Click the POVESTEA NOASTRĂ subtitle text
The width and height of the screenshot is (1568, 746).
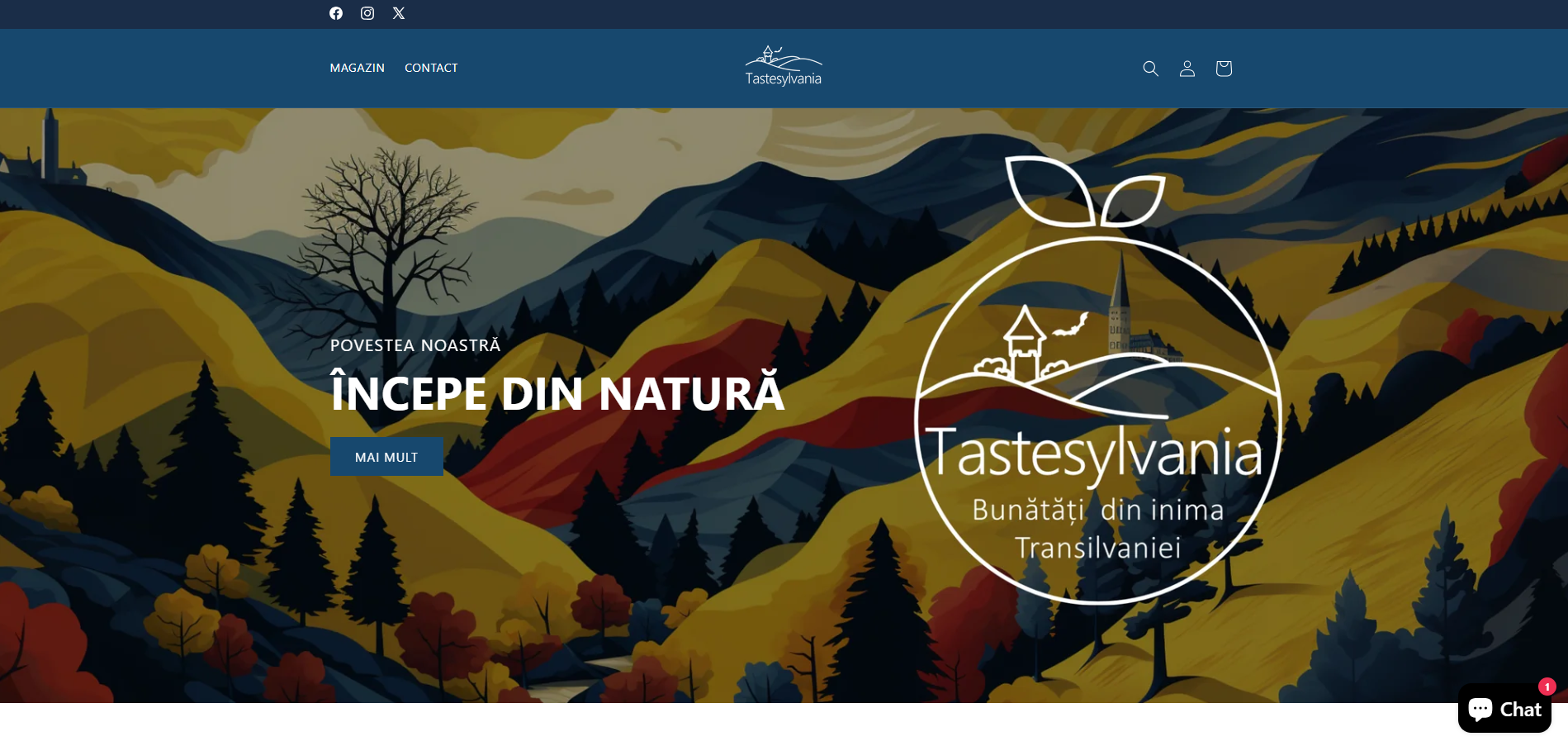click(415, 345)
